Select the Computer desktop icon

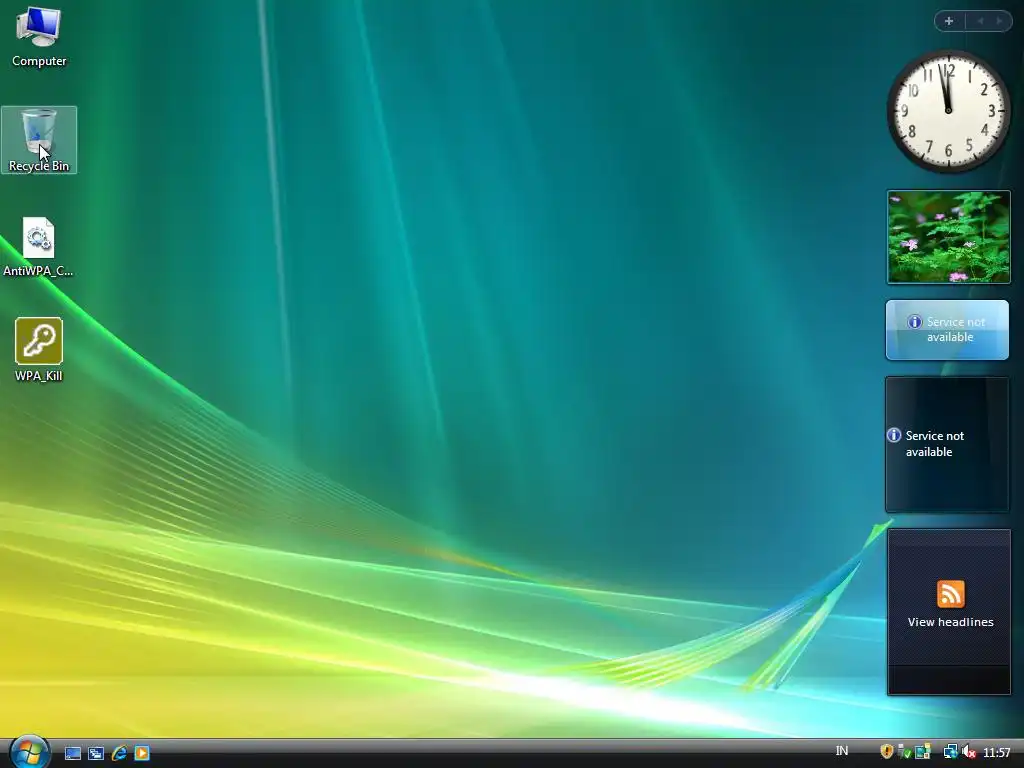39,37
